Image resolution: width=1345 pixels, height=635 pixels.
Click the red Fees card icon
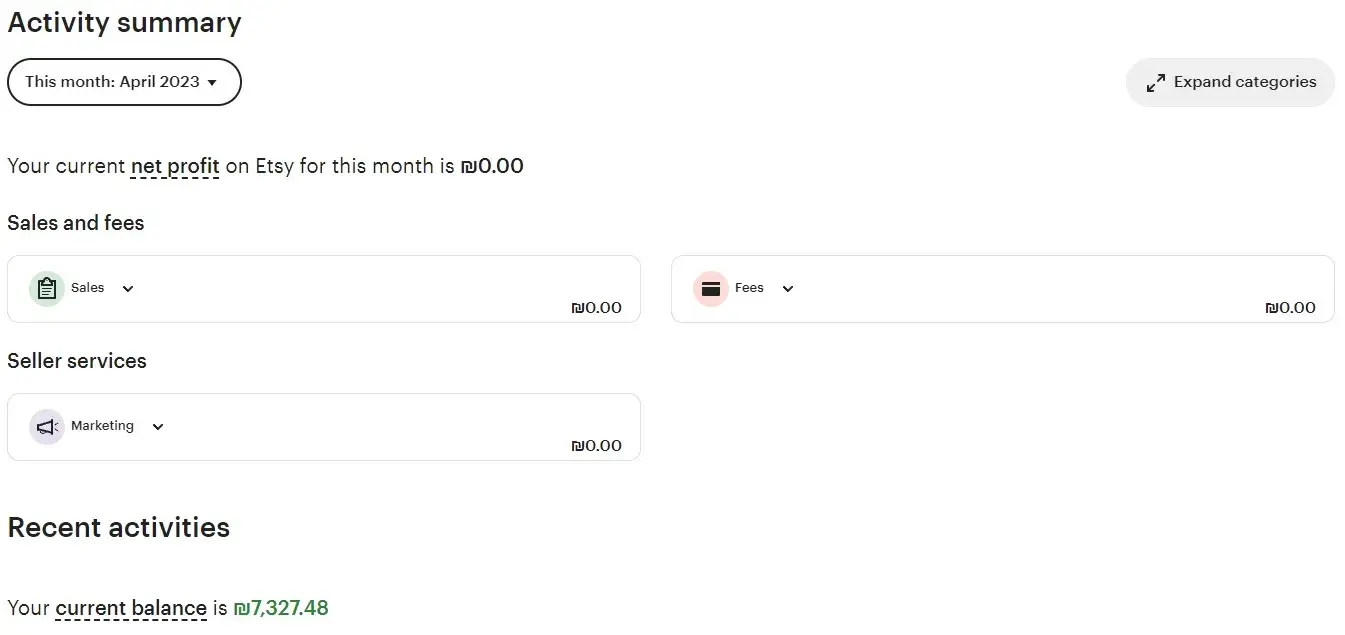711,289
